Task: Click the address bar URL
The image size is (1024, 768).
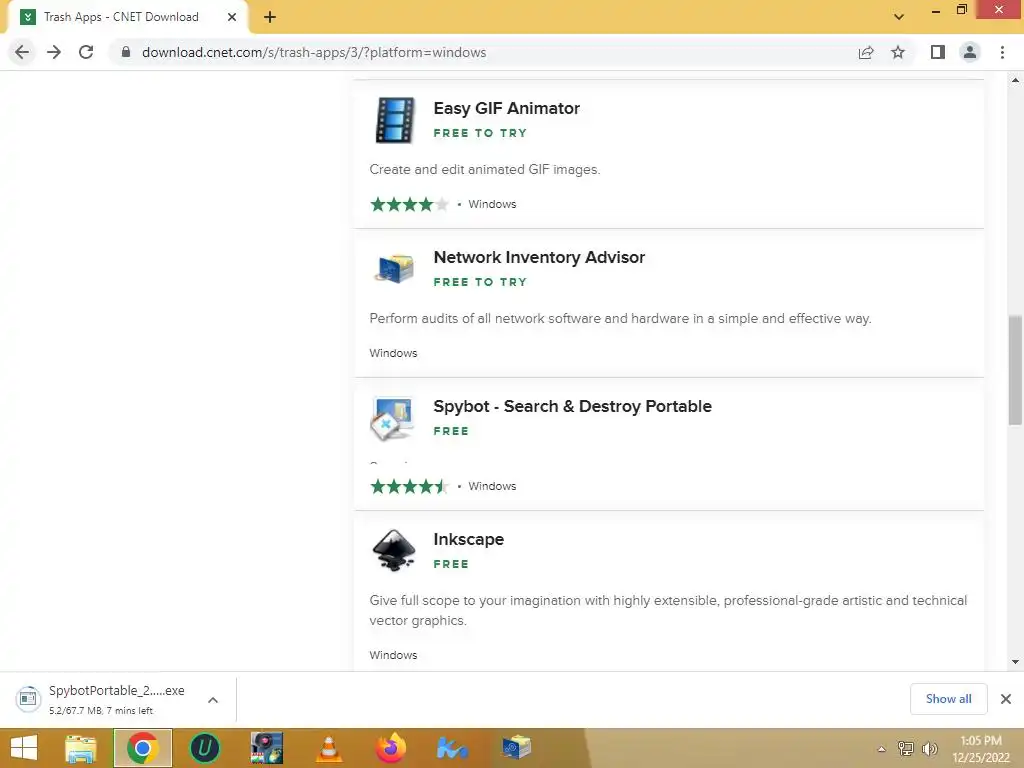Action: point(313,52)
